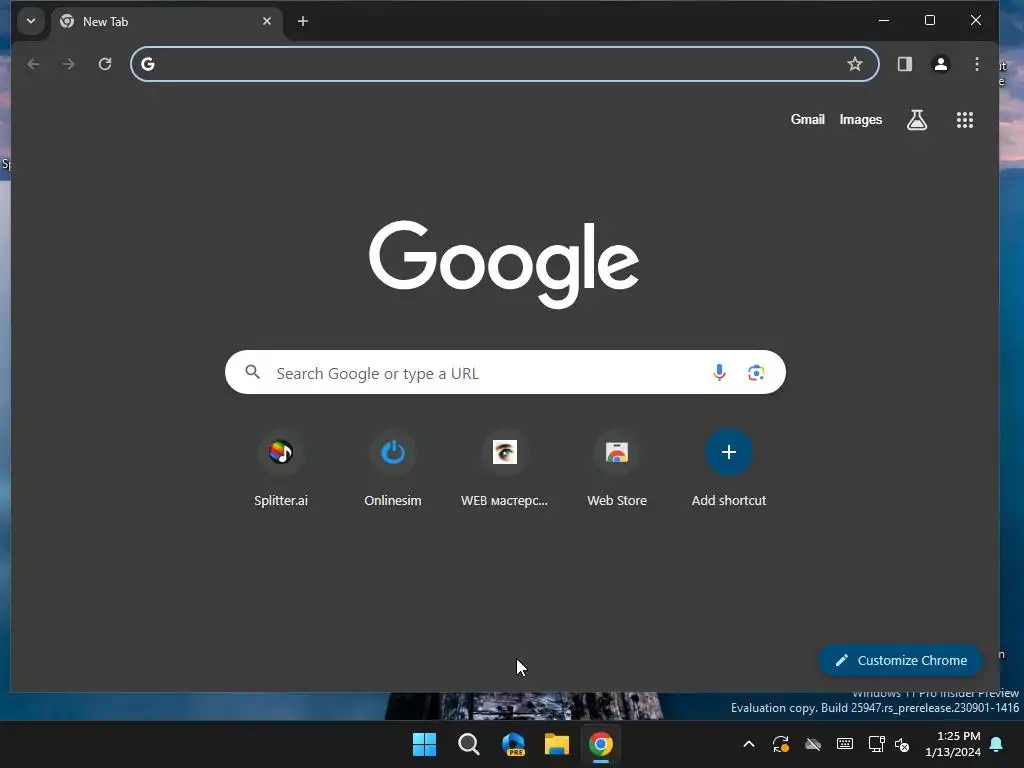Open Windows taskbar Search

click(469, 744)
